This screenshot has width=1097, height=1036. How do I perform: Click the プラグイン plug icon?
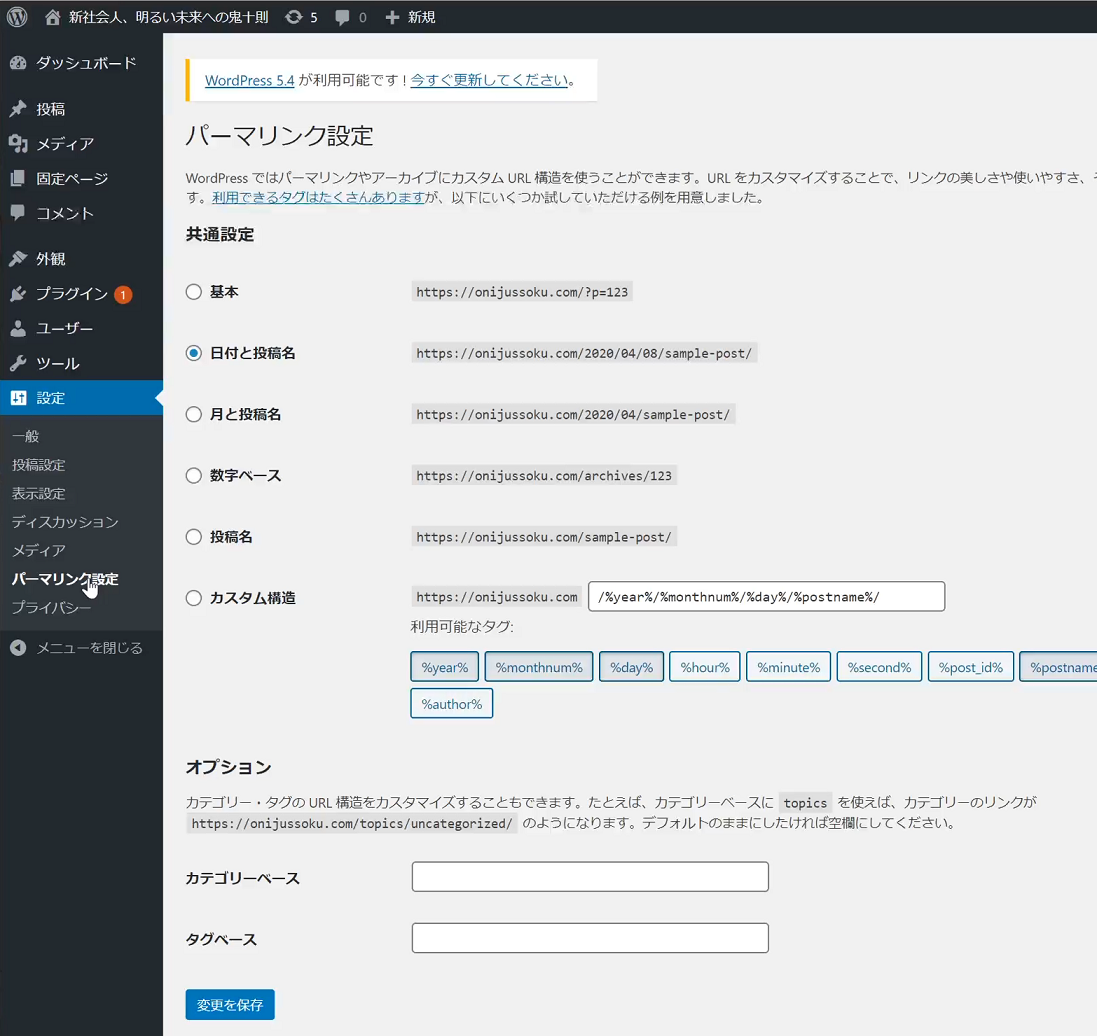pos(18,294)
